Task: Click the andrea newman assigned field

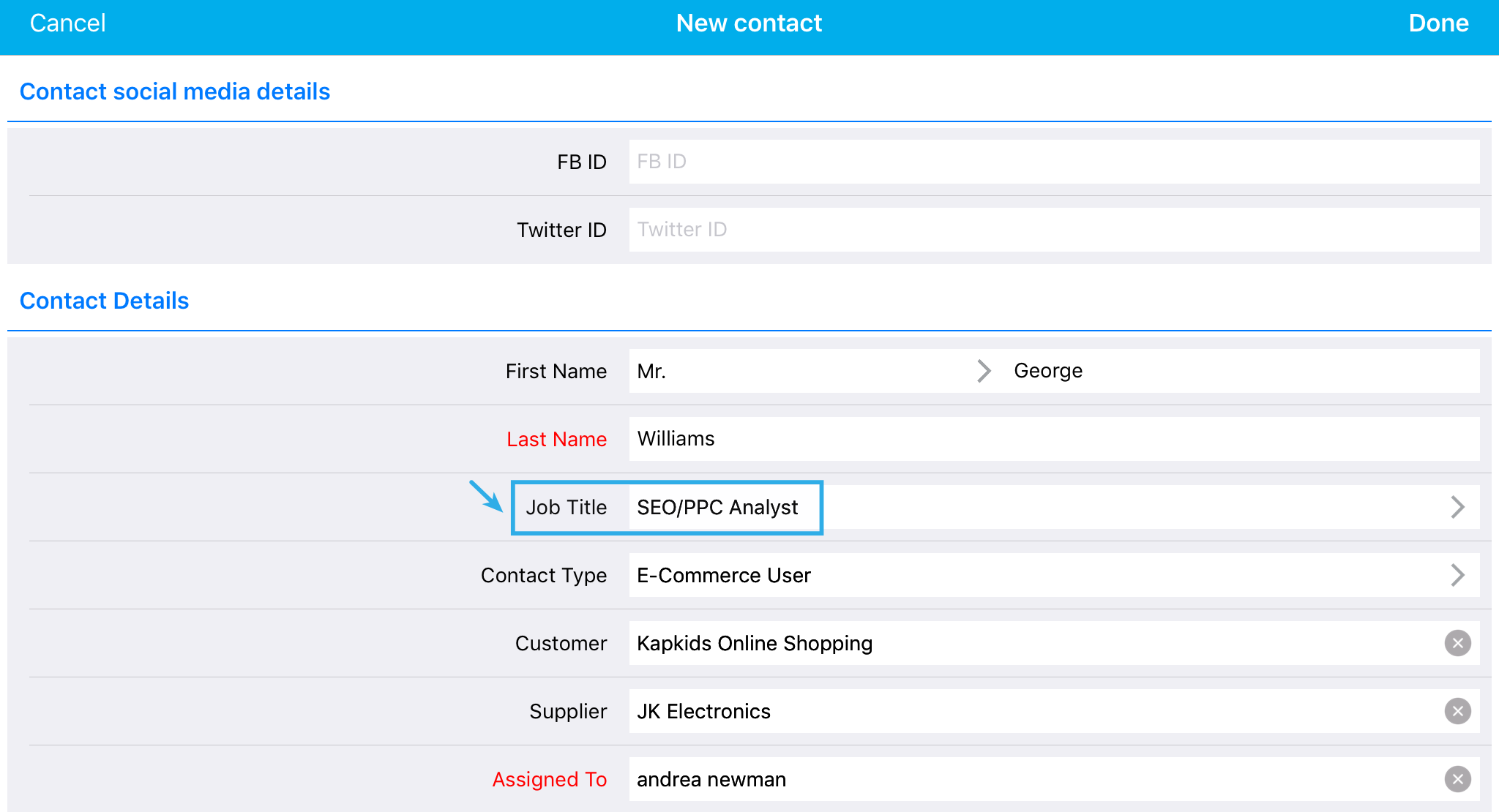Action: click(x=711, y=779)
